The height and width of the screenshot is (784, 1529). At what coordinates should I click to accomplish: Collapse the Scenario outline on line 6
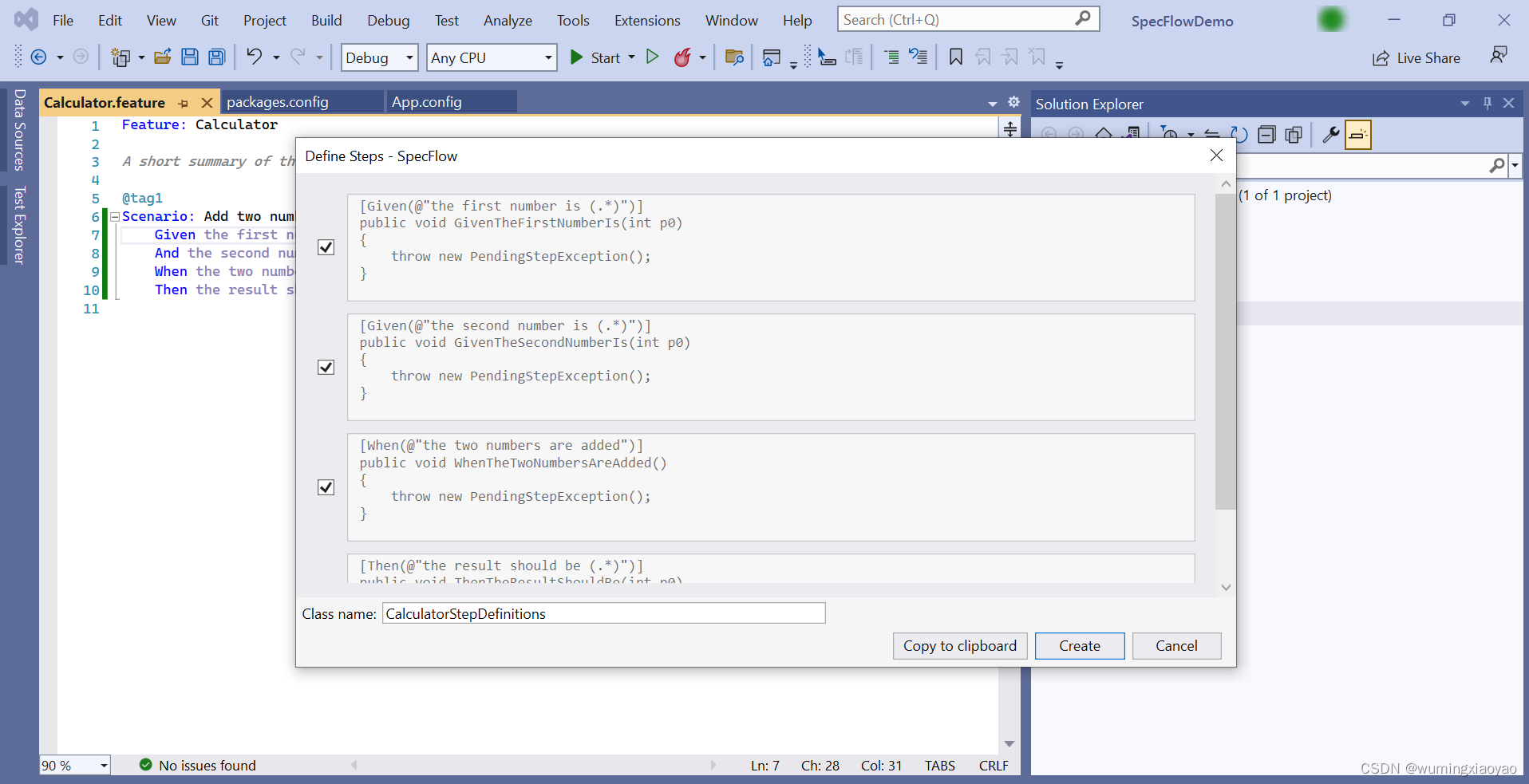point(115,217)
